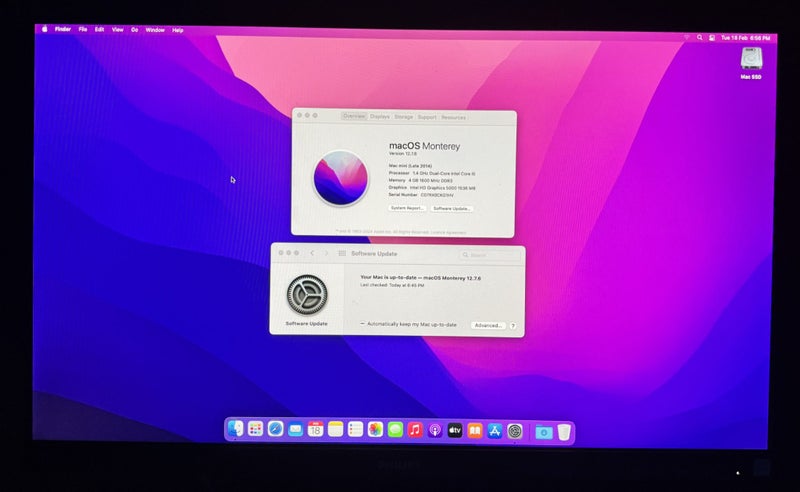Open the Window menu
Image resolution: width=800 pixels, height=492 pixels.
155,30
